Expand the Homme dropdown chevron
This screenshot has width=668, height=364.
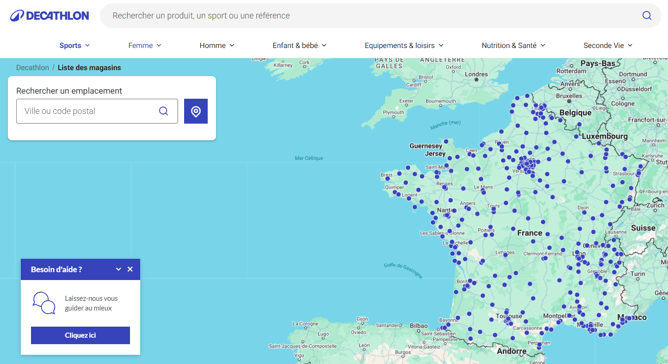click(x=232, y=45)
